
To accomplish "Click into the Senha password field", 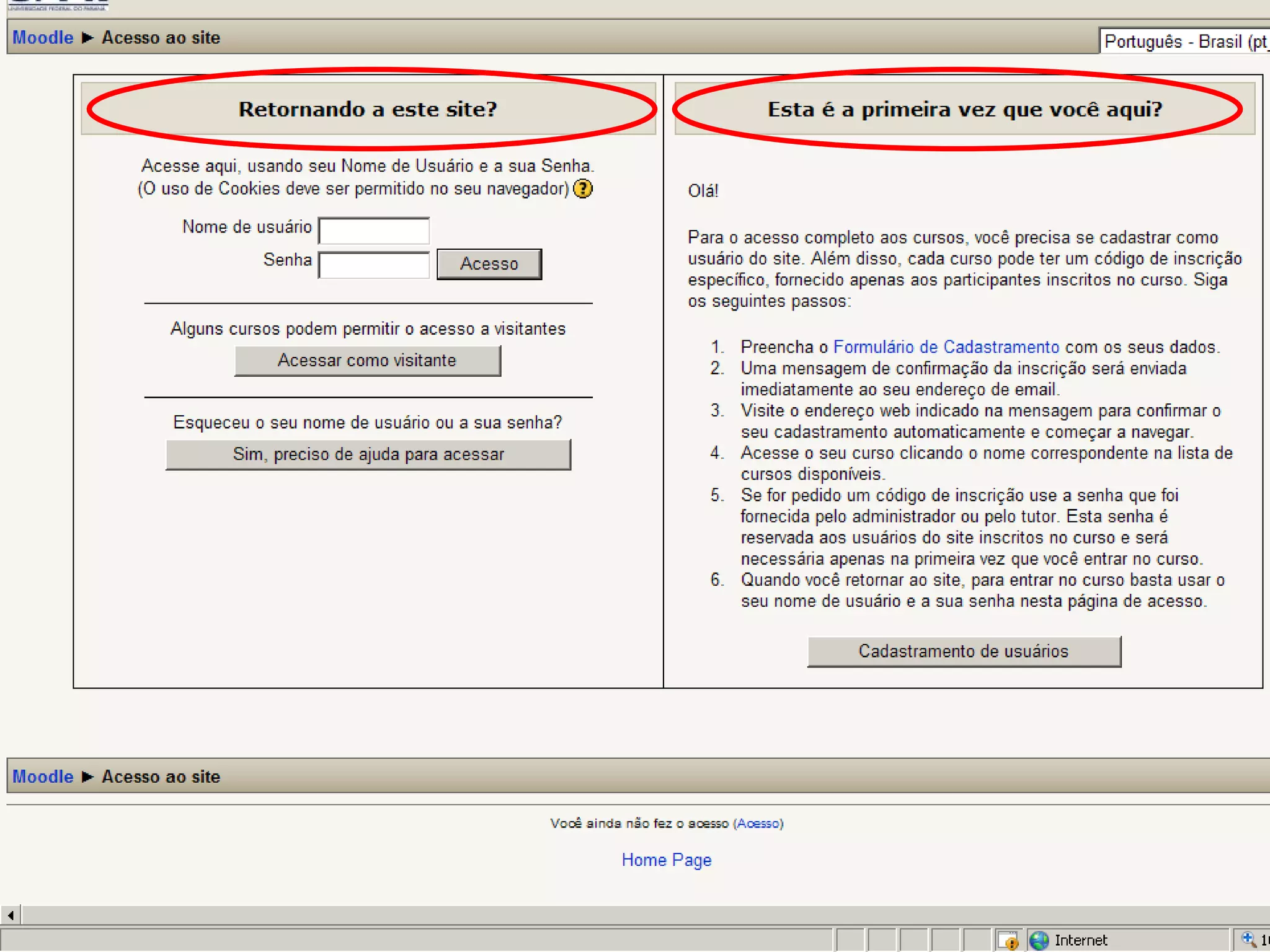I will coord(373,265).
